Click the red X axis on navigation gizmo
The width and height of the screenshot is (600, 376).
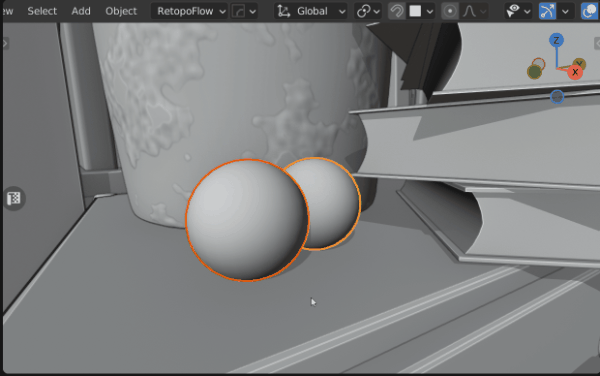click(x=575, y=72)
